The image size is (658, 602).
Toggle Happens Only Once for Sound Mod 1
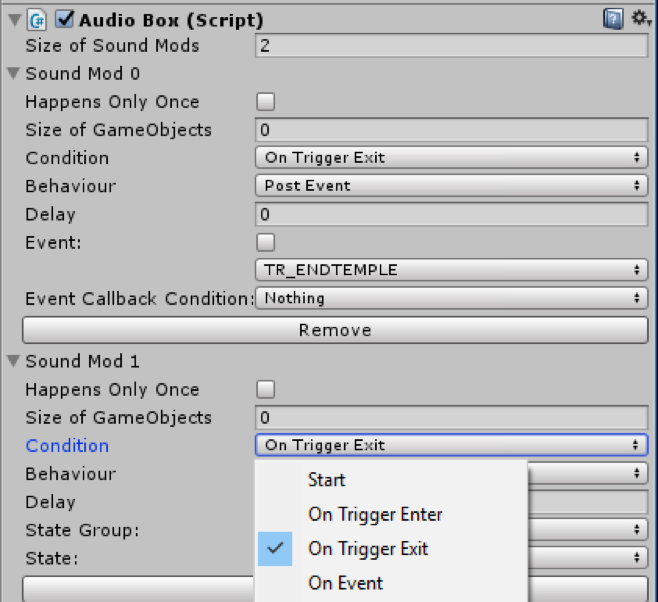[x=266, y=389]
